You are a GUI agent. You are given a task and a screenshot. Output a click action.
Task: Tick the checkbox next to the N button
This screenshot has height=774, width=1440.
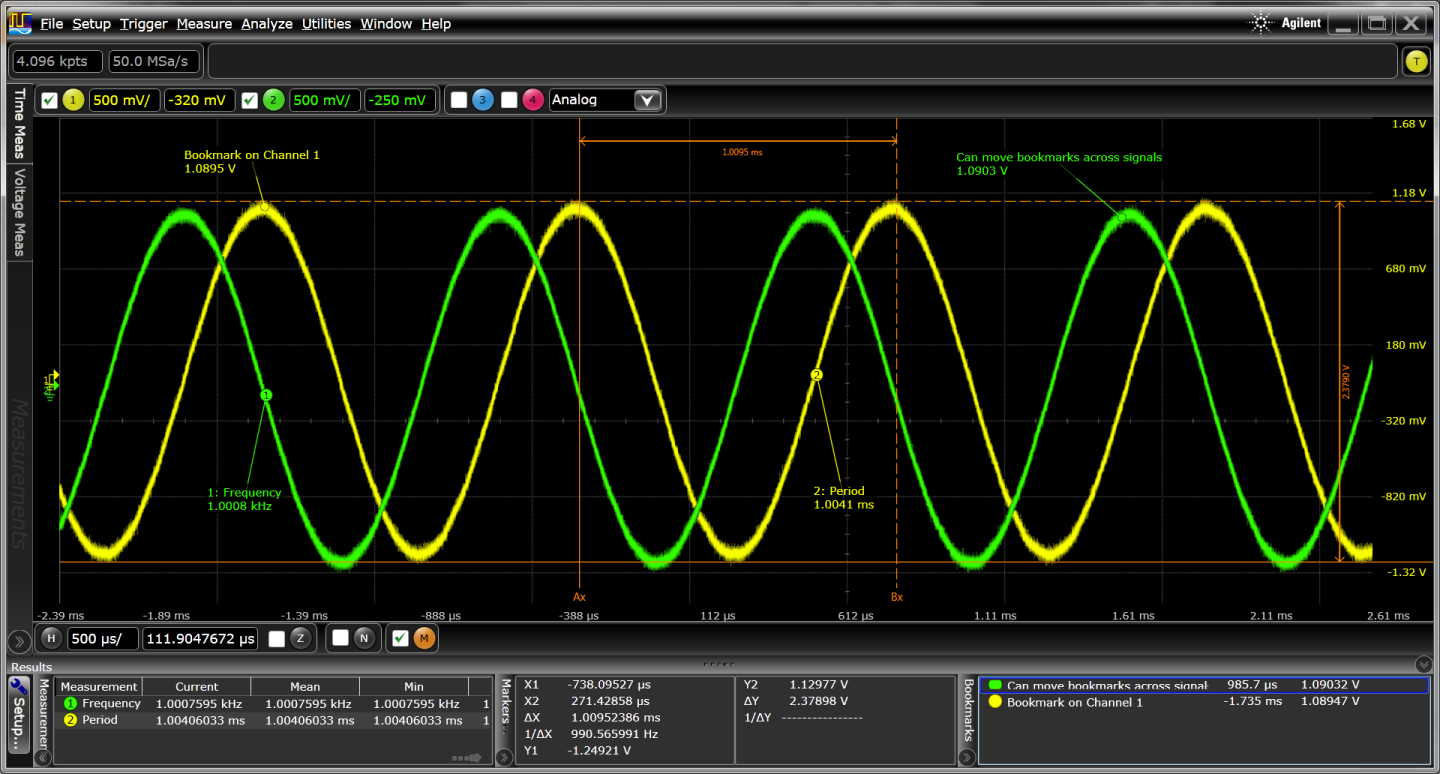pos(340,638)
